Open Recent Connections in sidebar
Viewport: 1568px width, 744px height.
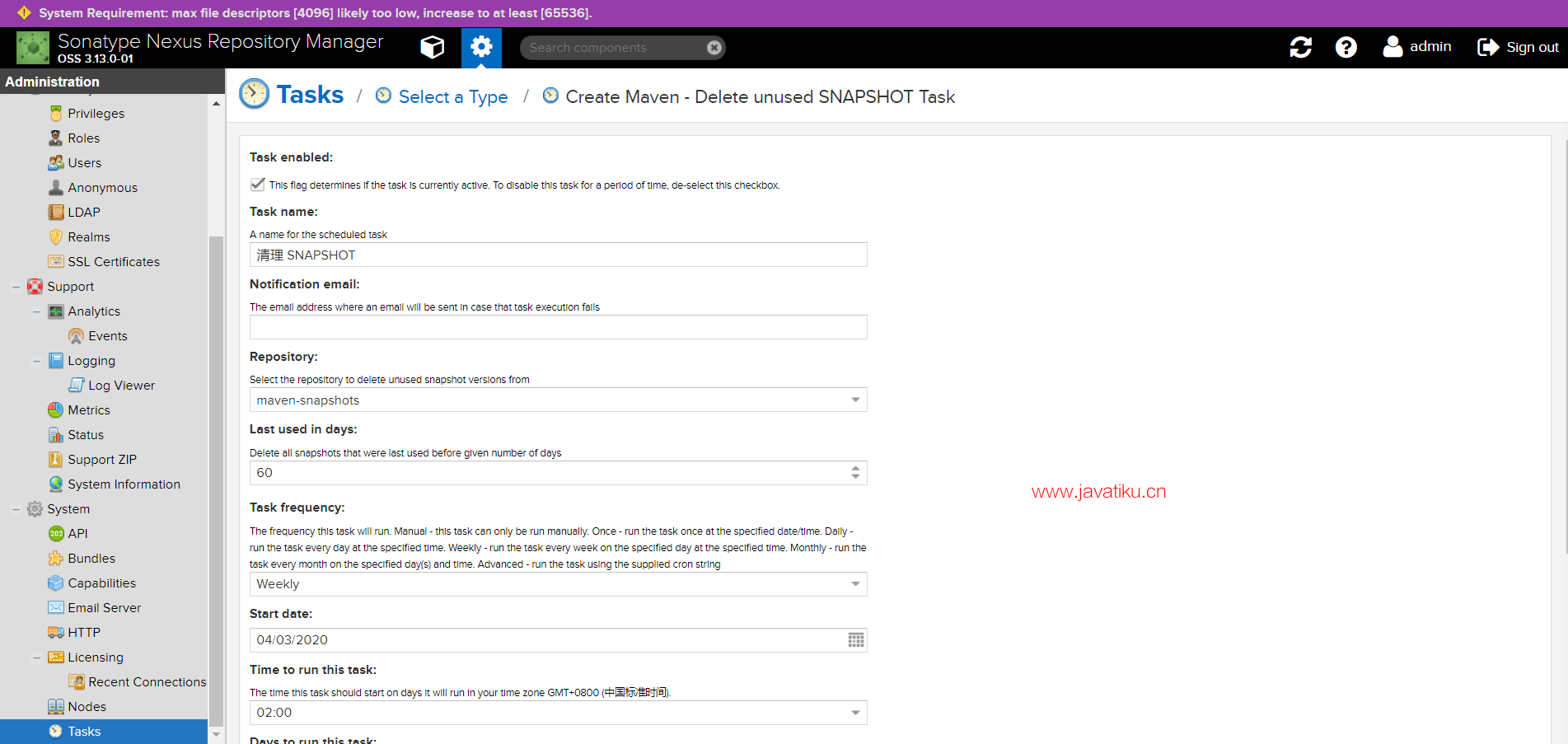[x=147, y=681]
